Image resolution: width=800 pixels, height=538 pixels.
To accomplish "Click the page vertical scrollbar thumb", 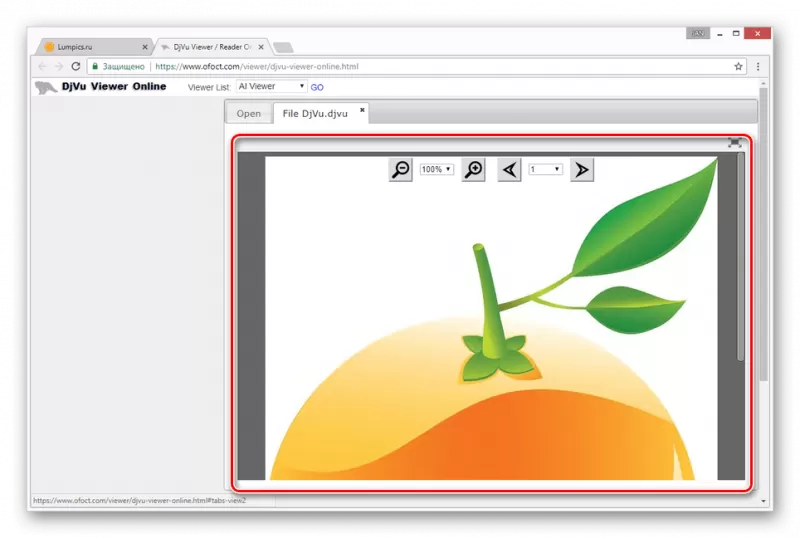I will coord(763,234).
